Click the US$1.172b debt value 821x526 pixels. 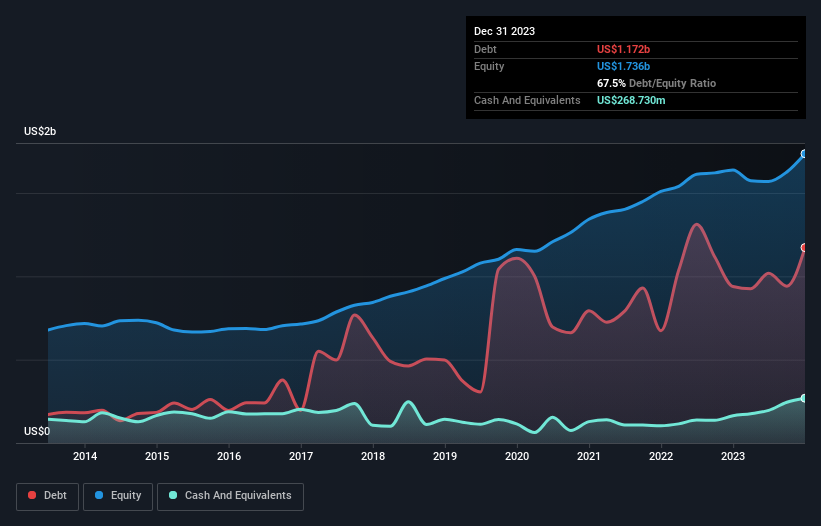(x=623, y=49)
